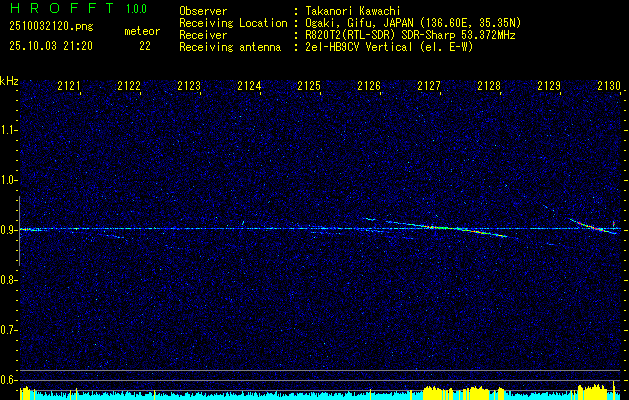
Task: Click the Receiving antenna label
Action: coord(230,47)
